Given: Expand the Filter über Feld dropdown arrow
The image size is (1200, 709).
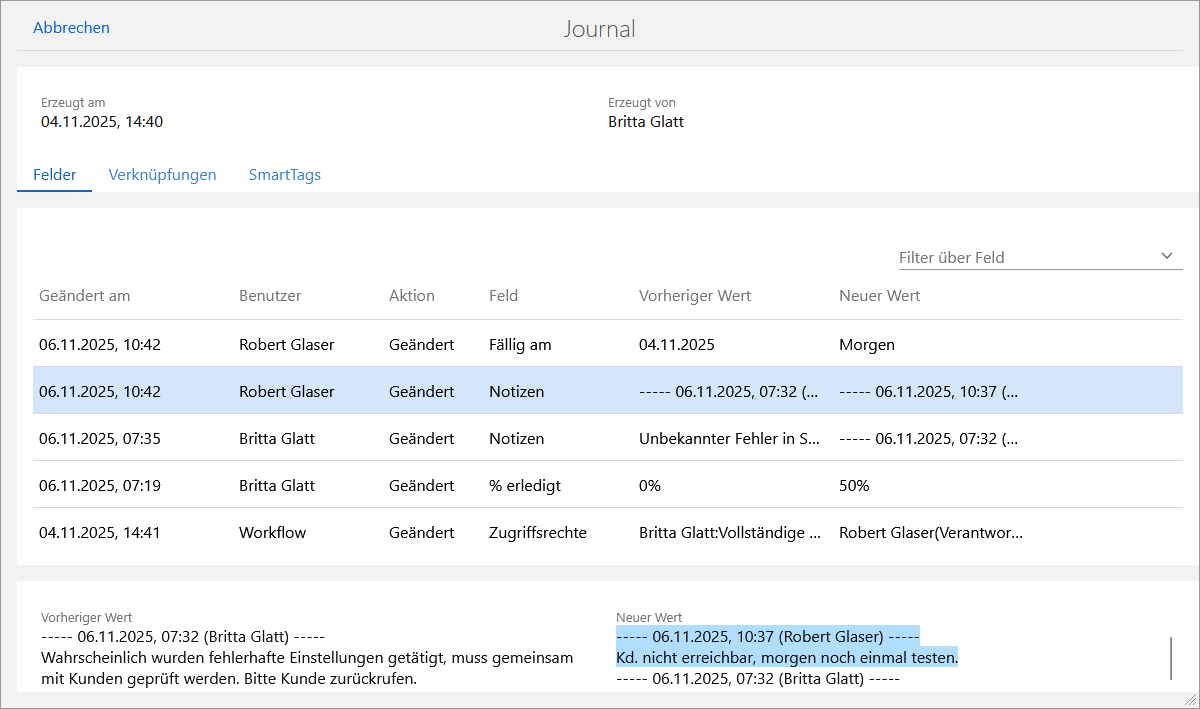Looking at the screenshot, I should click(x=1166, y=256).
